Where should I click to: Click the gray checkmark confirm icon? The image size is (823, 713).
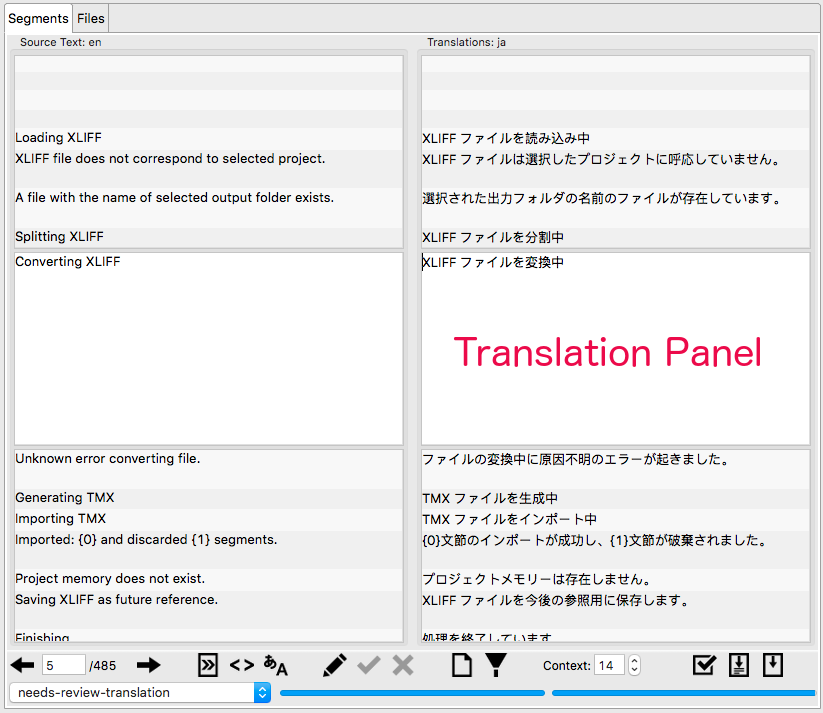coord(369,665)
